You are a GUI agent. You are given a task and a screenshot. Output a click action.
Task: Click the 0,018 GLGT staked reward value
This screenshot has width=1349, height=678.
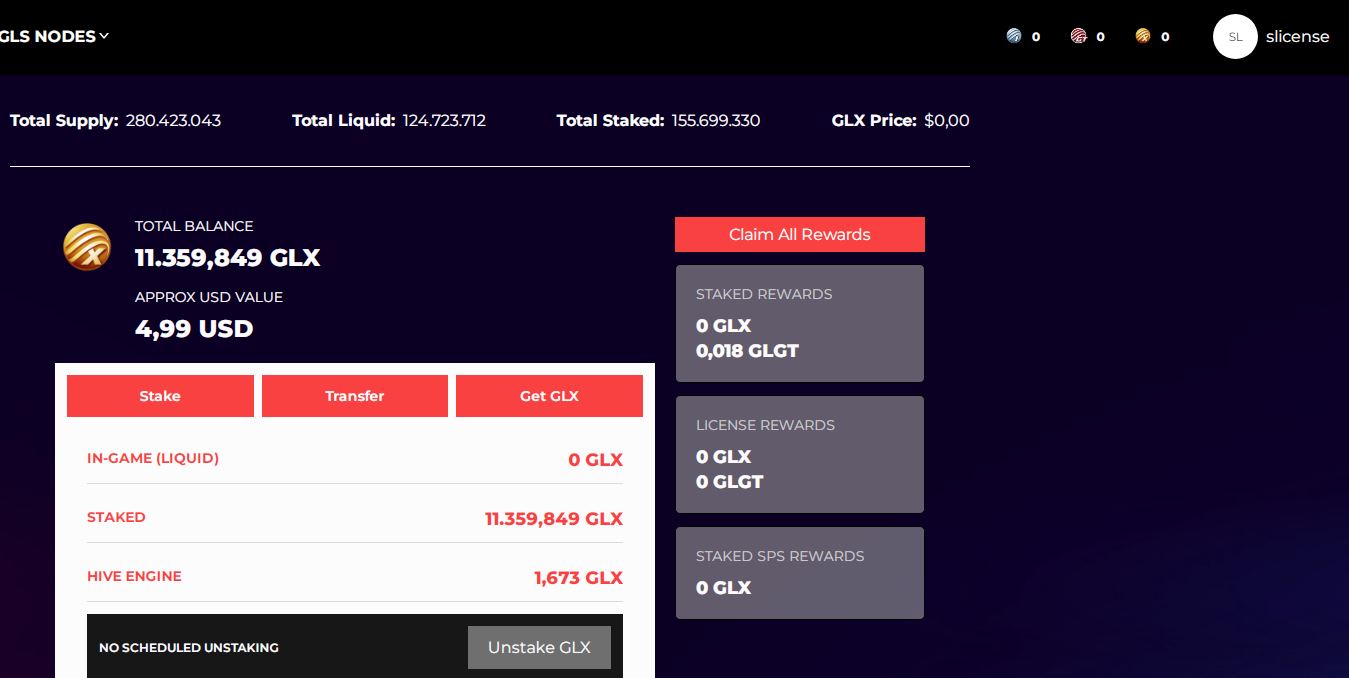(747, 351)
